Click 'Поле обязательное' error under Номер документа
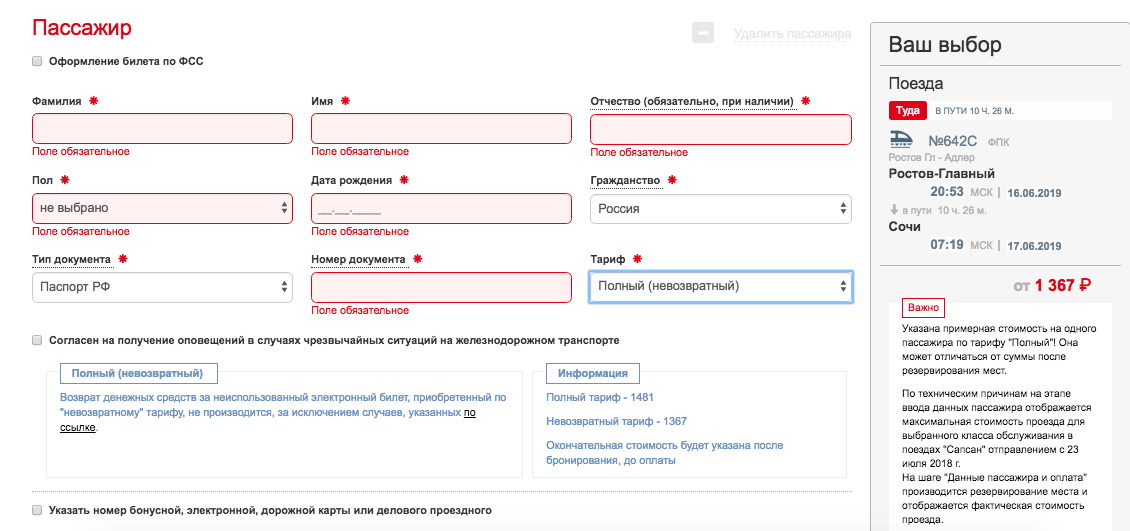This screenshot has height=531, width=1130. (360, 311)
